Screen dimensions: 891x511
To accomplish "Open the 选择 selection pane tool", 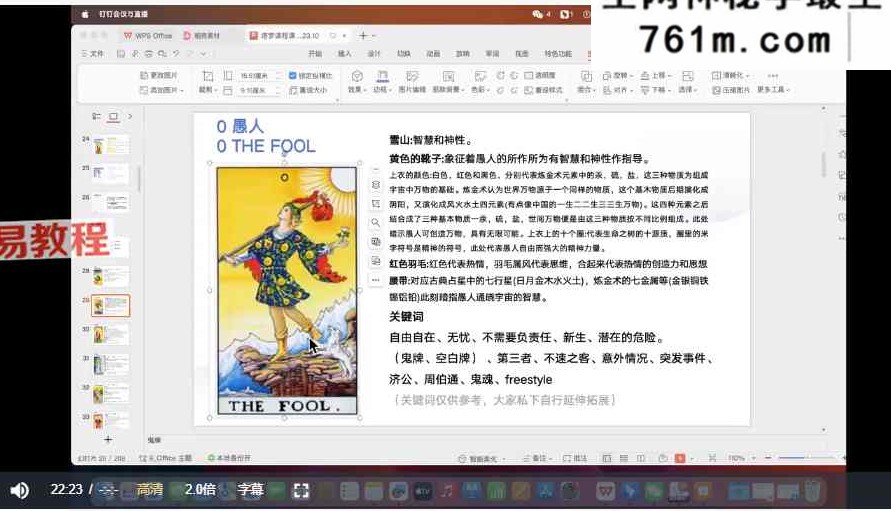I will pos(687,82).
